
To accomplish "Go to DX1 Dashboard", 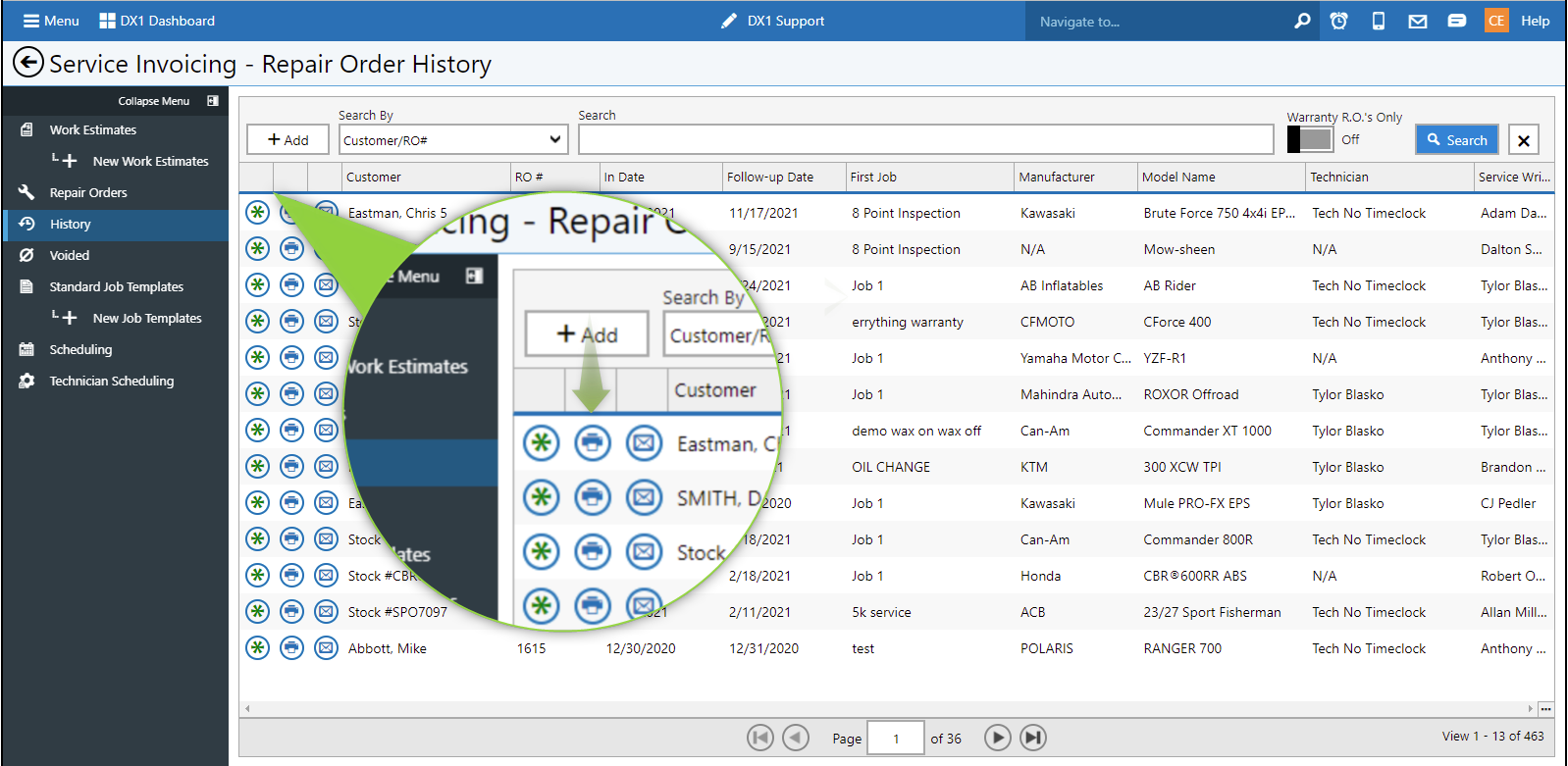I will coord(157,21).
